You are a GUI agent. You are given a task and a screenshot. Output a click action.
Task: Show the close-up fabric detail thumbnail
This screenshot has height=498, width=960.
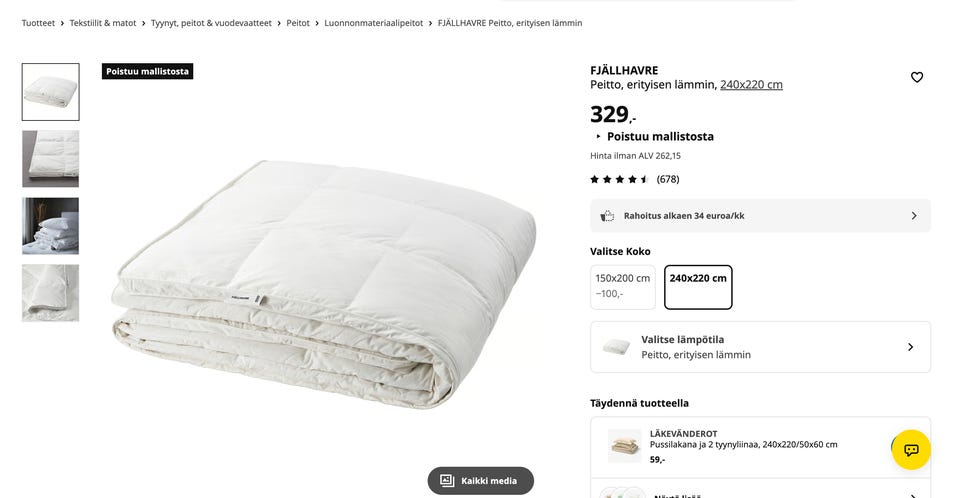point(51,293)
